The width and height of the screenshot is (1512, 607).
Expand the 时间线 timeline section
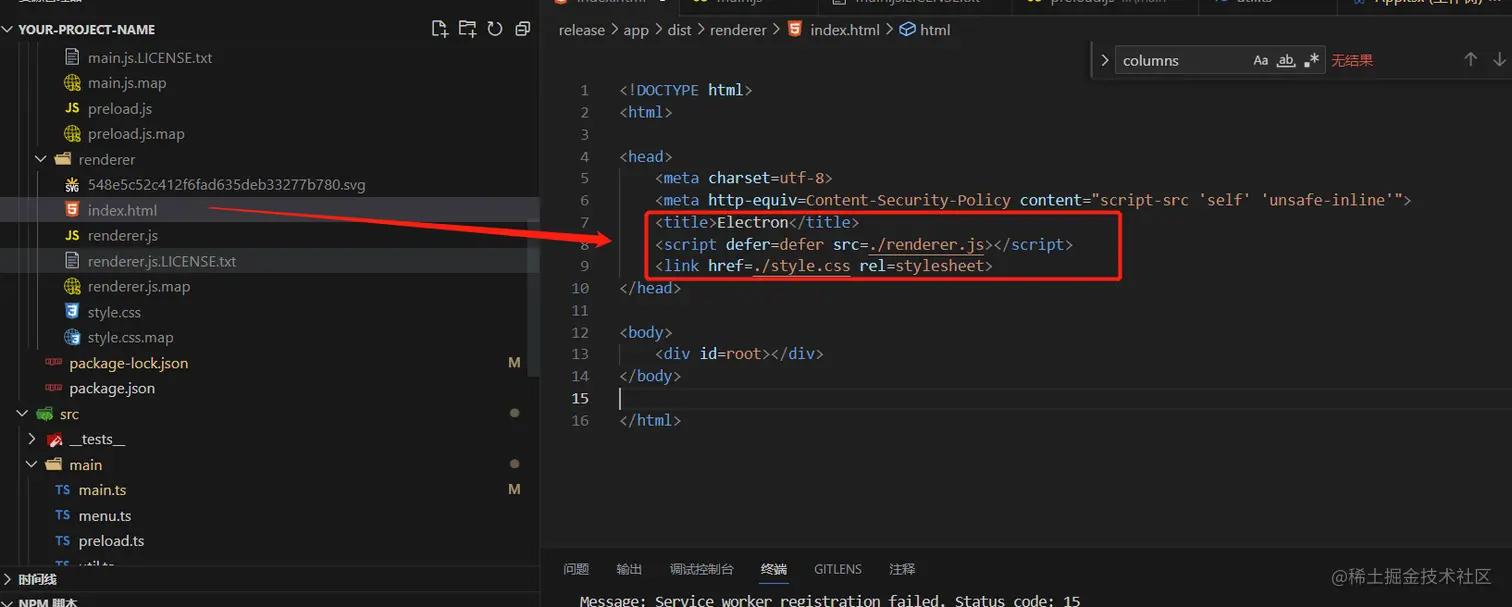click(37, 579)
